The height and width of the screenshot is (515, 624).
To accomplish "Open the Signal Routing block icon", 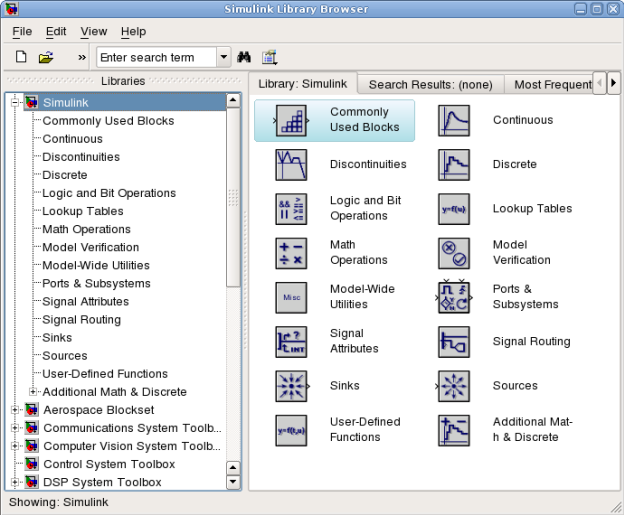I will coord(454,342).
